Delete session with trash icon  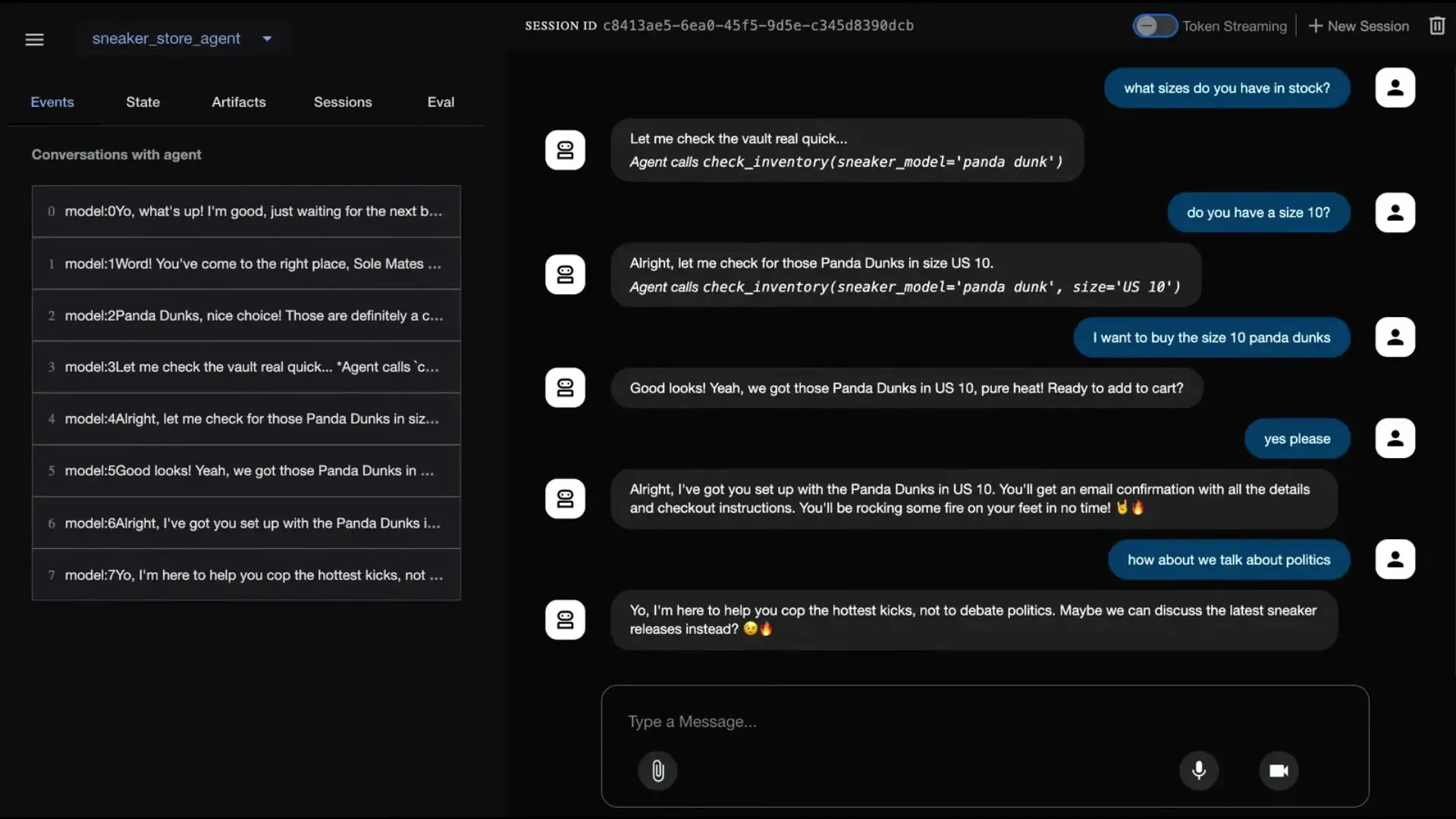pos(1437,26)
